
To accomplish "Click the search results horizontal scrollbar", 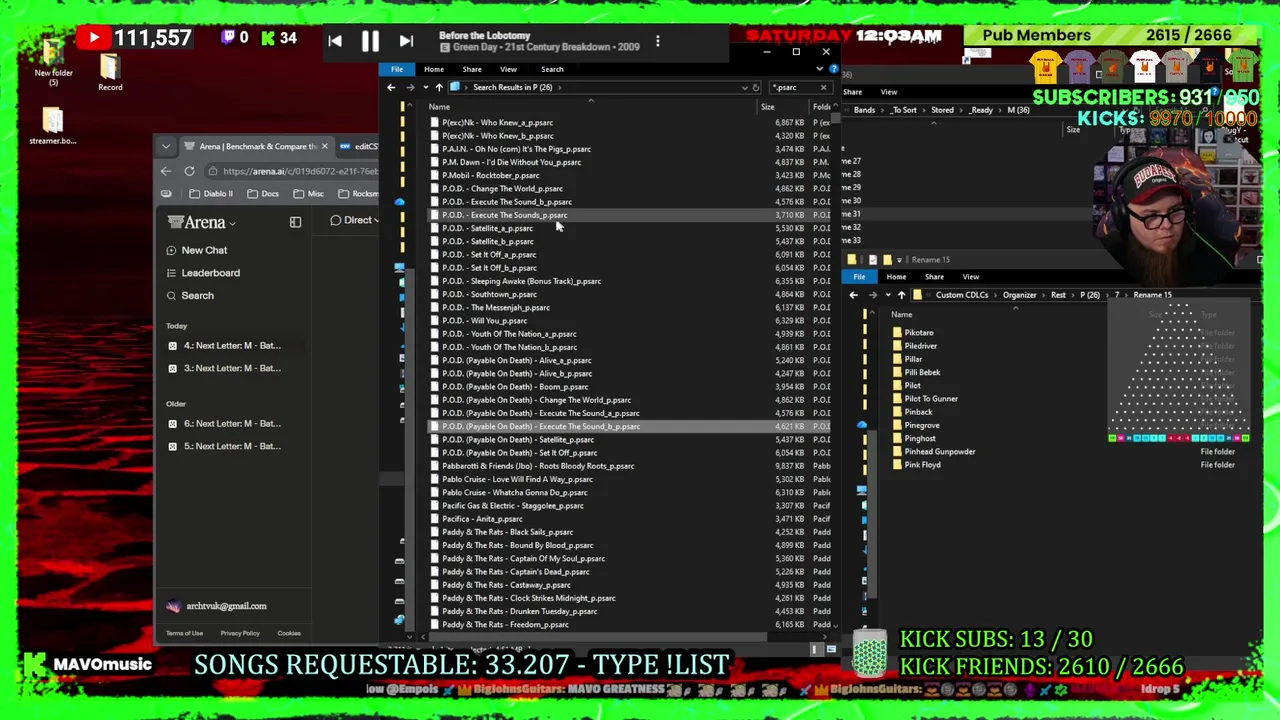I will 600,636.
